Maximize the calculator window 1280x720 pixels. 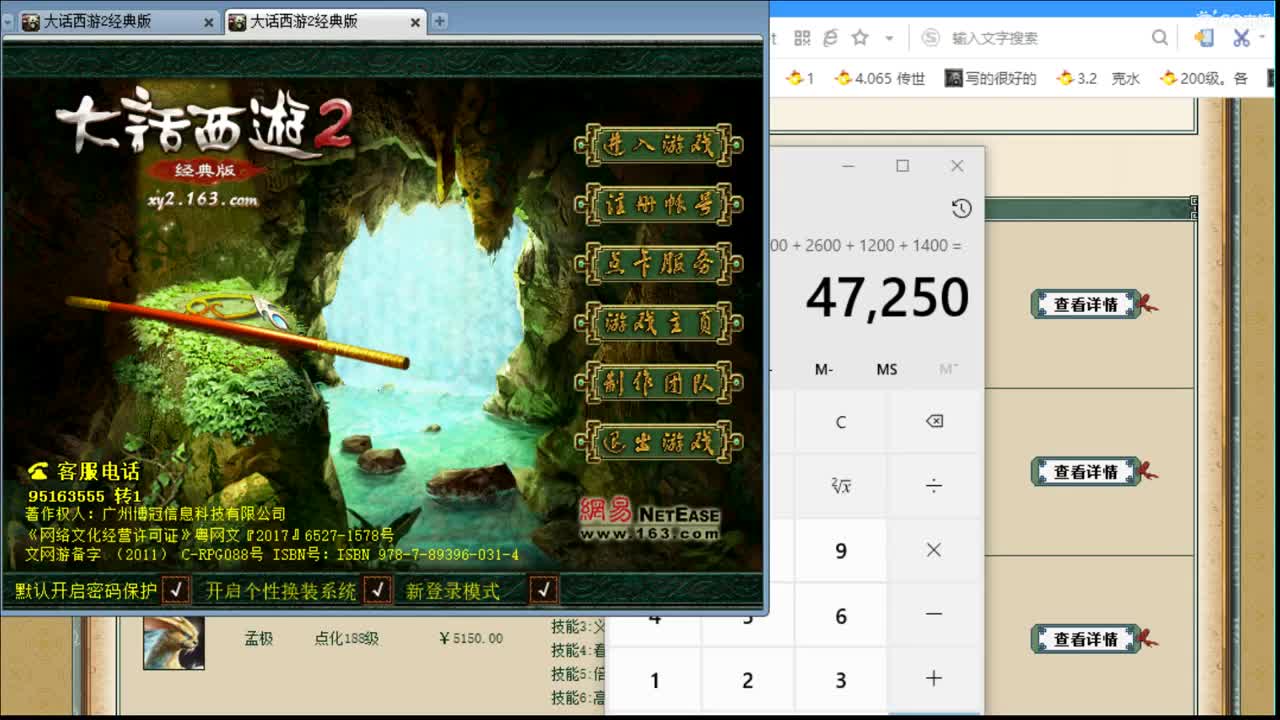(x=902, y=165)
